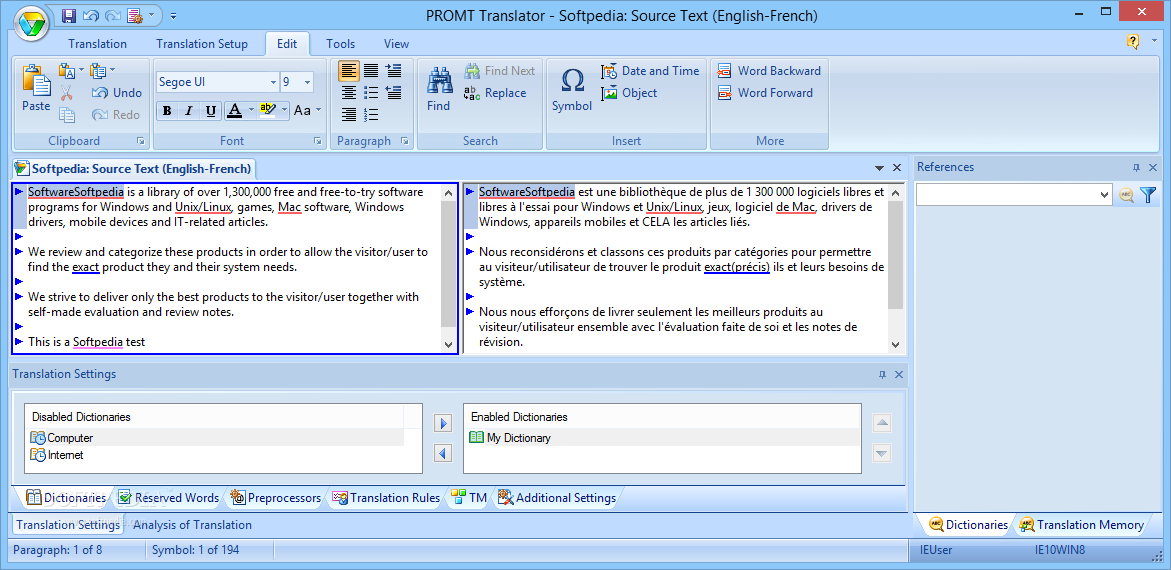Switch to Tools ribbon tab
Viewport: 1171px width, 570px height.
coord(341,43)
